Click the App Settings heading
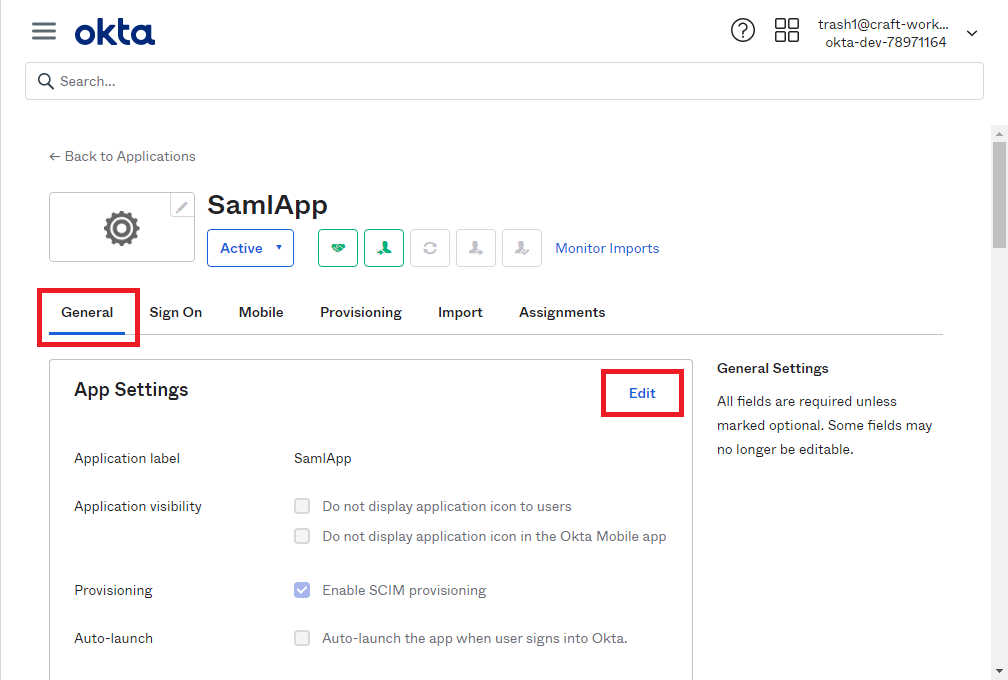 pos(131,389)
